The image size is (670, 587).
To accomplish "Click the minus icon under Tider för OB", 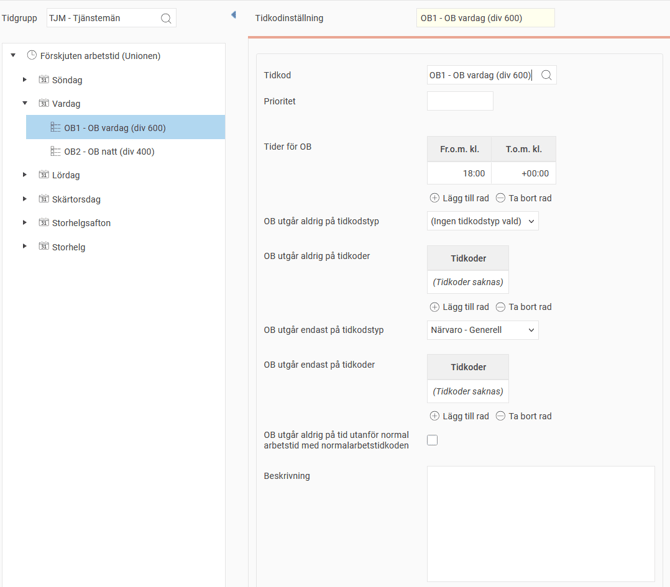I will click(501, 198).
